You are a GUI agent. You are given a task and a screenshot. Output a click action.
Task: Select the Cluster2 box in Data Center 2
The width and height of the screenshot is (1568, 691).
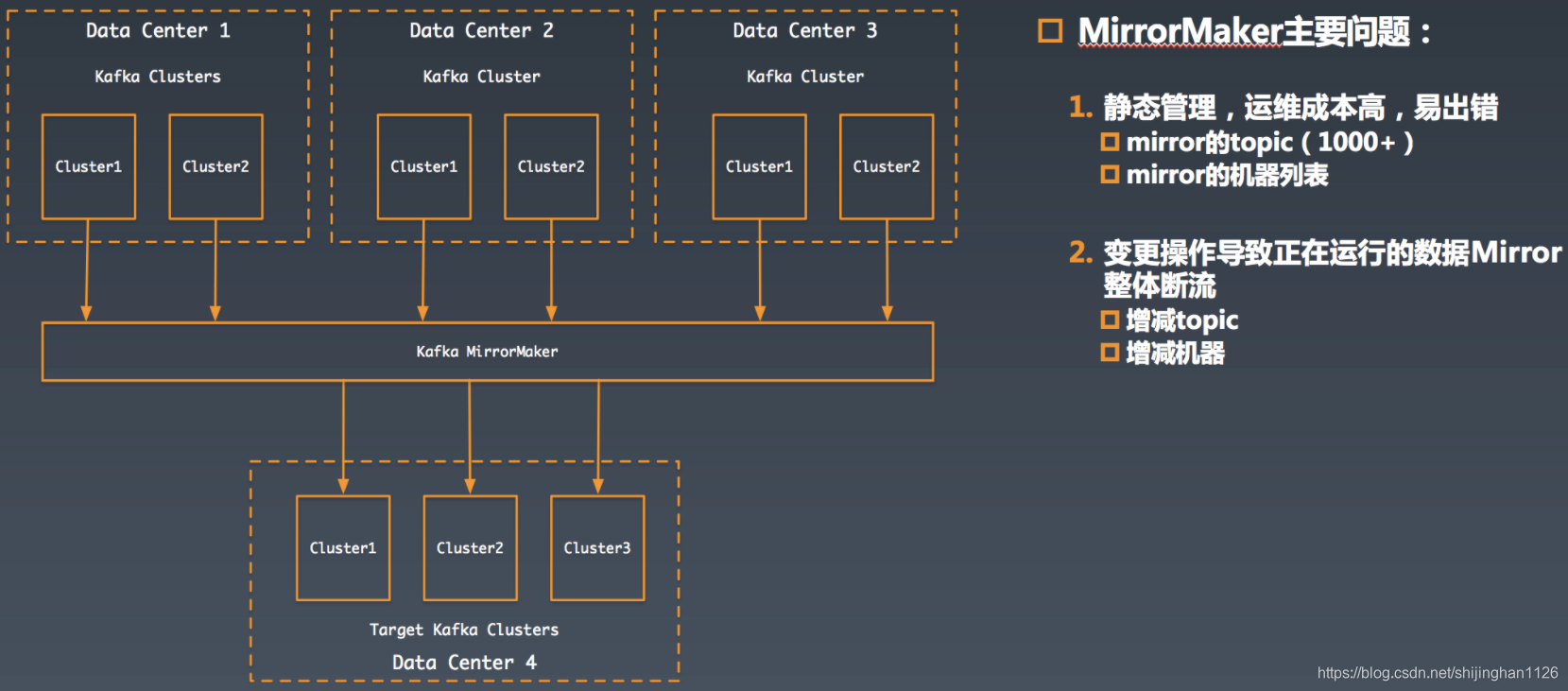tap(551, 166)
